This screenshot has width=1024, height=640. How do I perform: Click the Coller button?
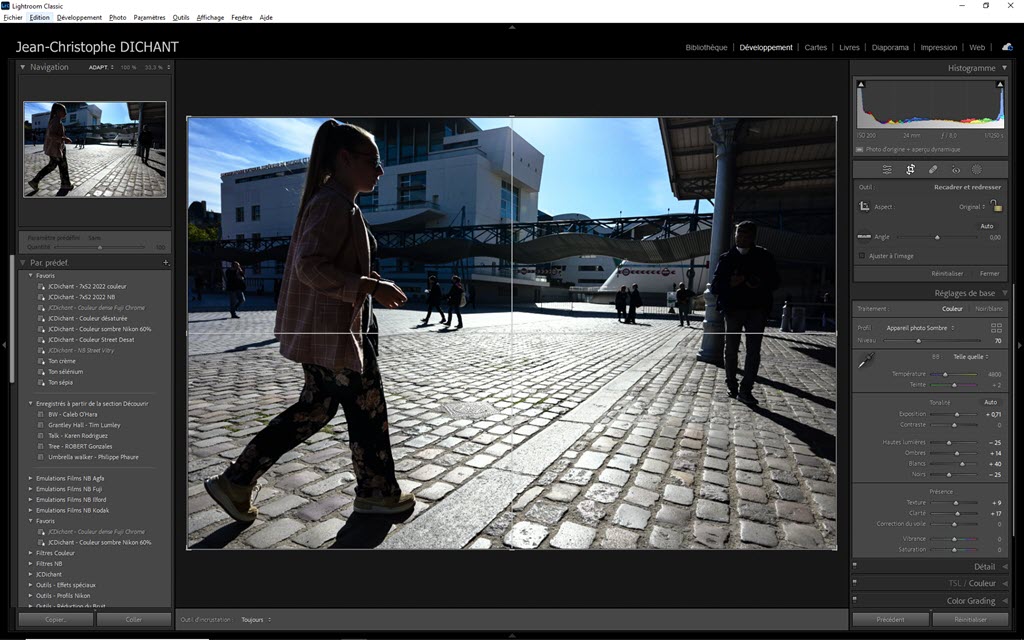point(134,620)
